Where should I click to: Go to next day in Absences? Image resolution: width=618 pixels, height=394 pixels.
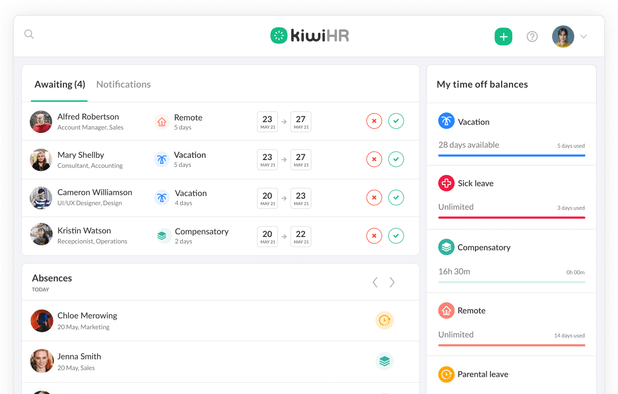[x=392, y=282]
